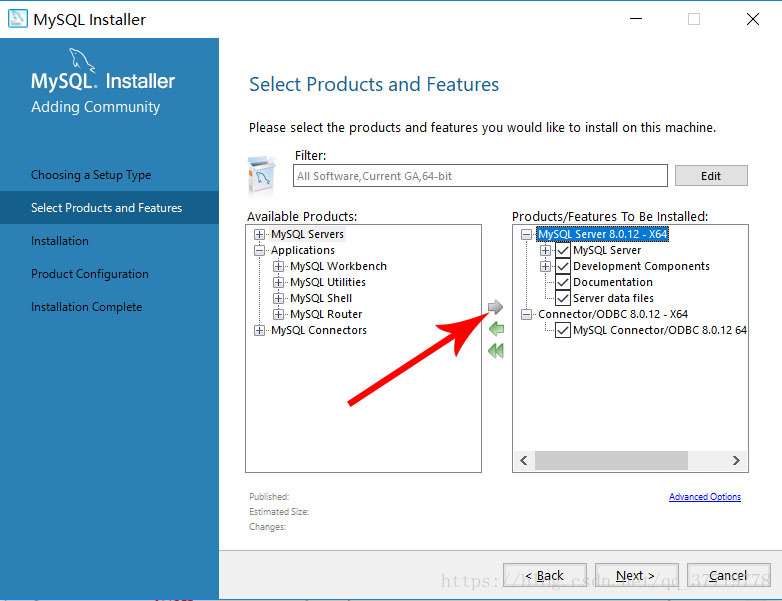Image resolution: width=782 pixels, height=601 pixels.
Task: Uncheck the Documentation checkbox
Action: pos(563,282)
